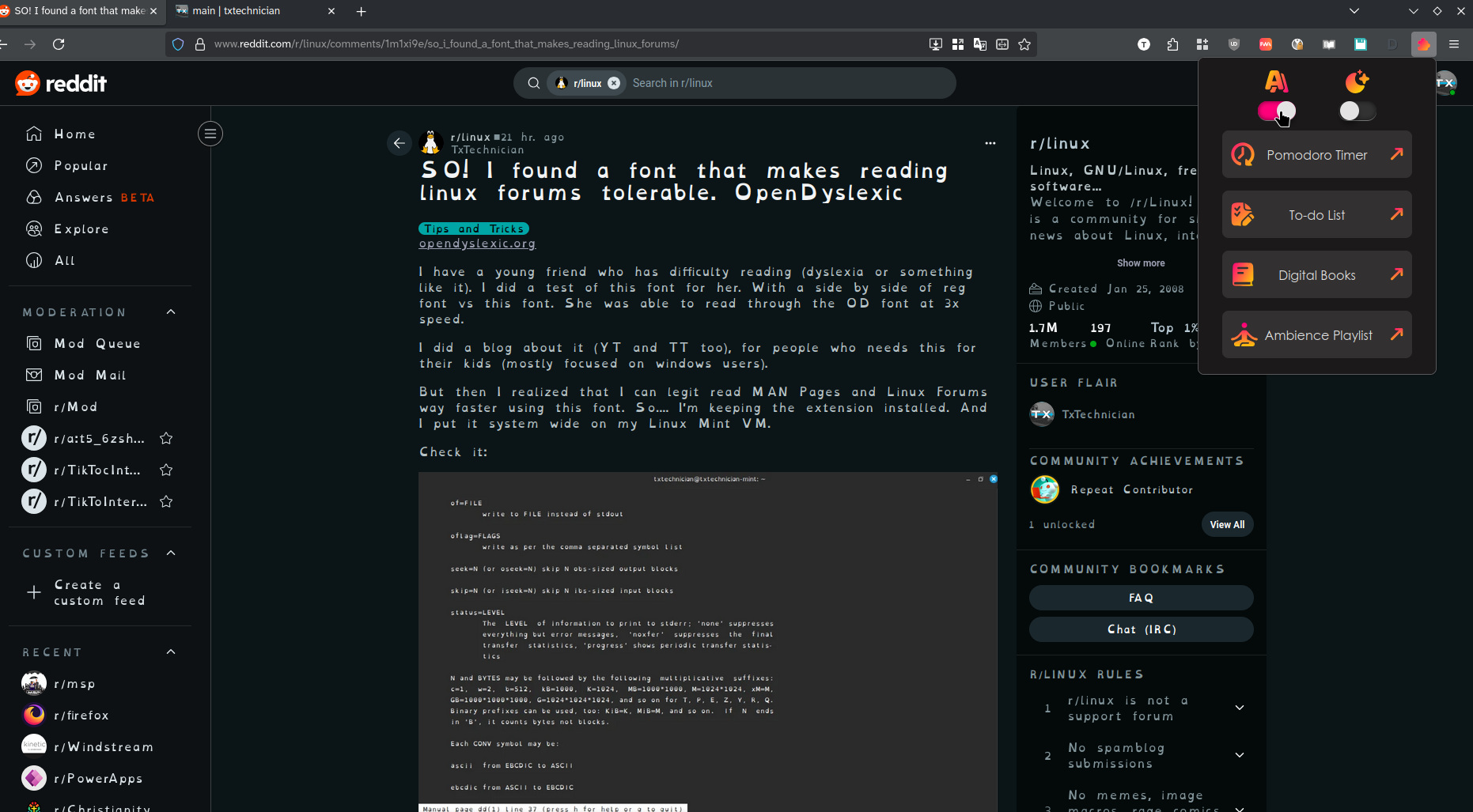The width and height of the screenshot is (1473, 812).
Task: Create a custom feed
Action: pos(100,592)
